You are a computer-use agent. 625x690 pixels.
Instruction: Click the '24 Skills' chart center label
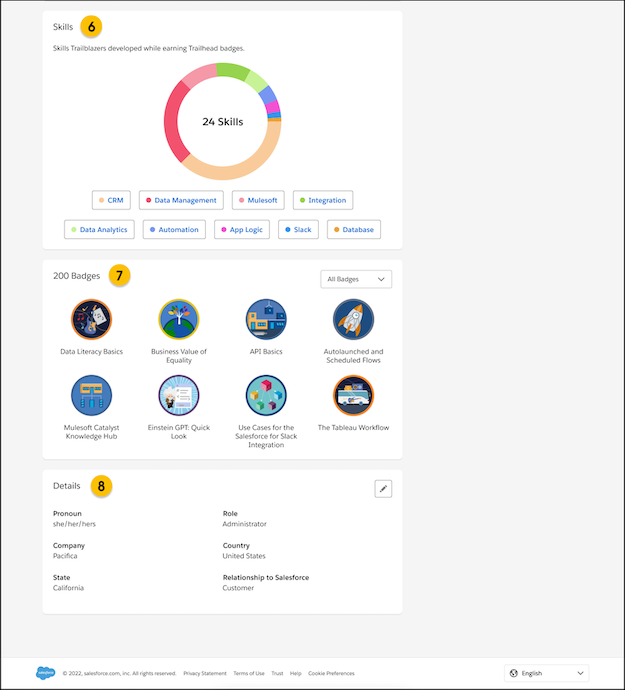click(223, 121)
